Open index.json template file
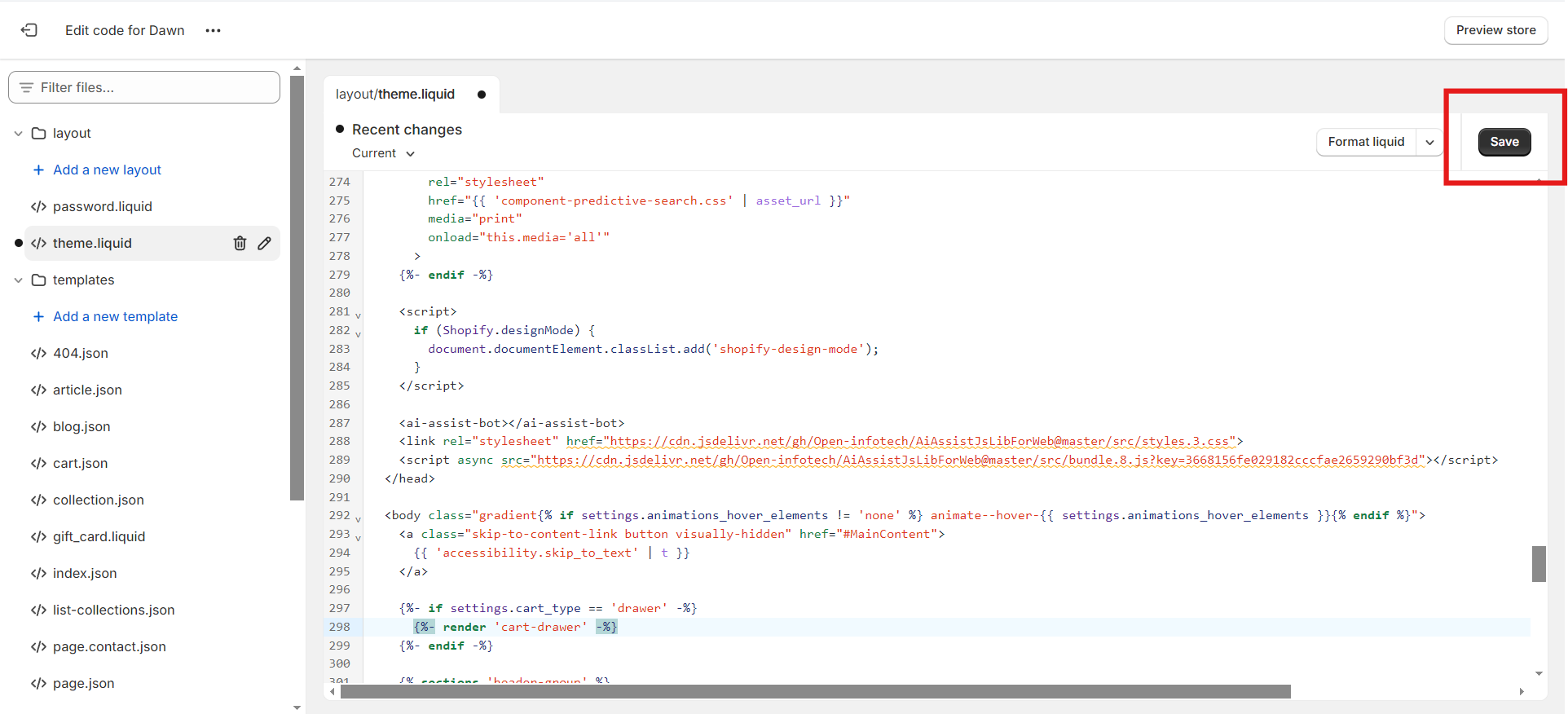 (x=85, y=573)
